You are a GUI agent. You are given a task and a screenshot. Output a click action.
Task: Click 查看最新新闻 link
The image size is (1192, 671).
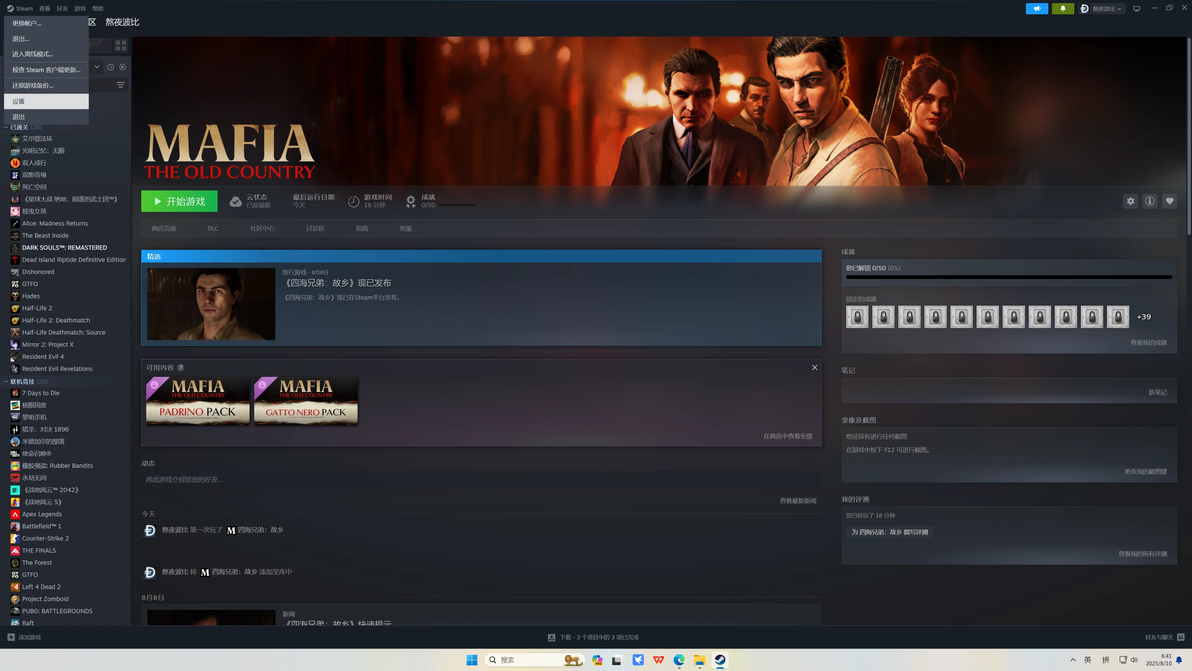tap(797, 501)
